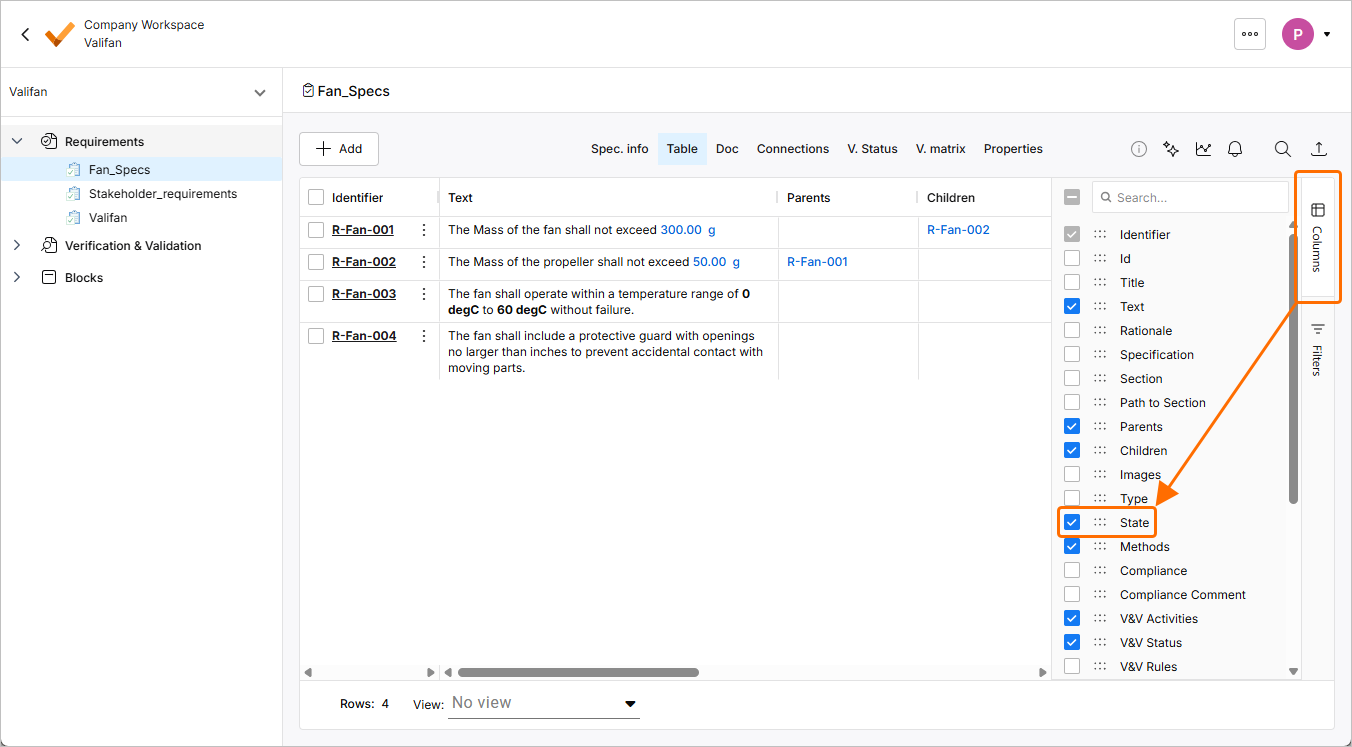Focus the column Search field
This screenshot has width=1352, height=747.
pyautogui.click(x=1190, y=198)
